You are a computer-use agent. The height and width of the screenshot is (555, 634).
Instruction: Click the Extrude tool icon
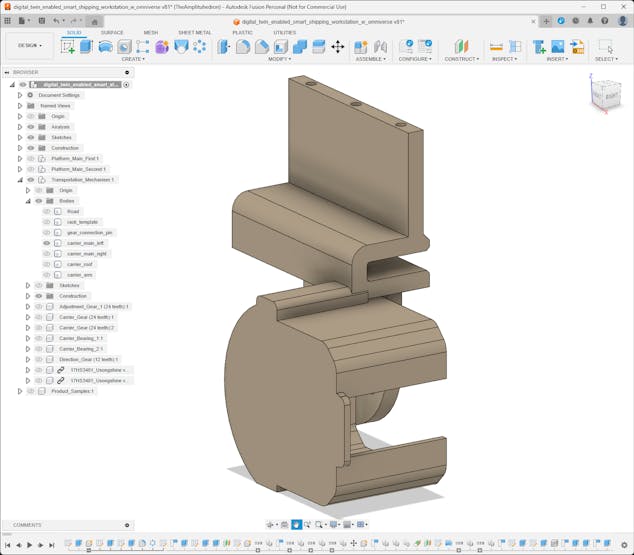pos(86,46)
